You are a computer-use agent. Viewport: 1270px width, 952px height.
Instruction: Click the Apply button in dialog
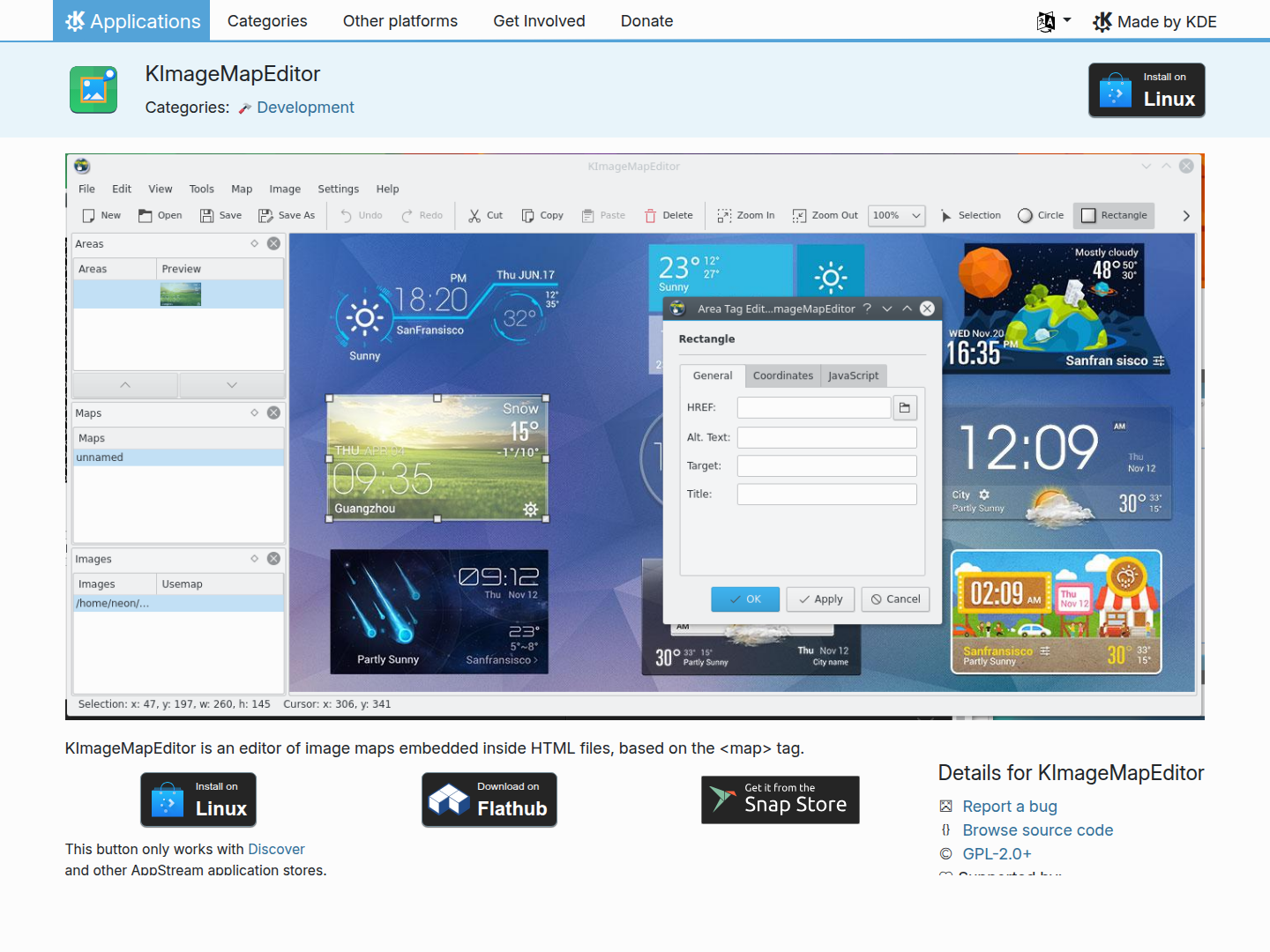coord(820,599)
